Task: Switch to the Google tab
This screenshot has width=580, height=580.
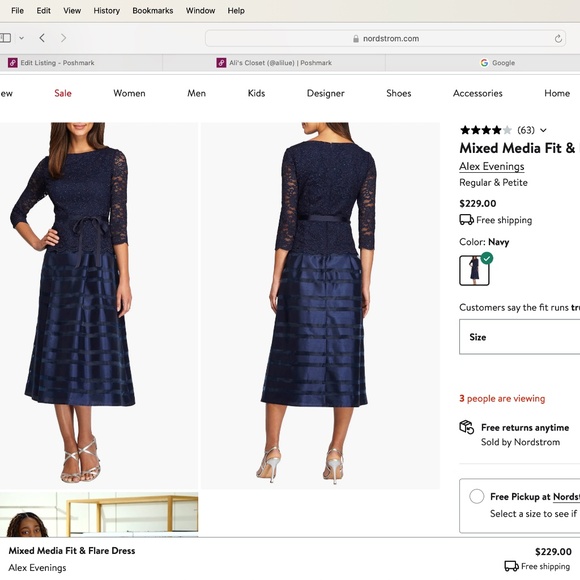Action: [483, 63]
